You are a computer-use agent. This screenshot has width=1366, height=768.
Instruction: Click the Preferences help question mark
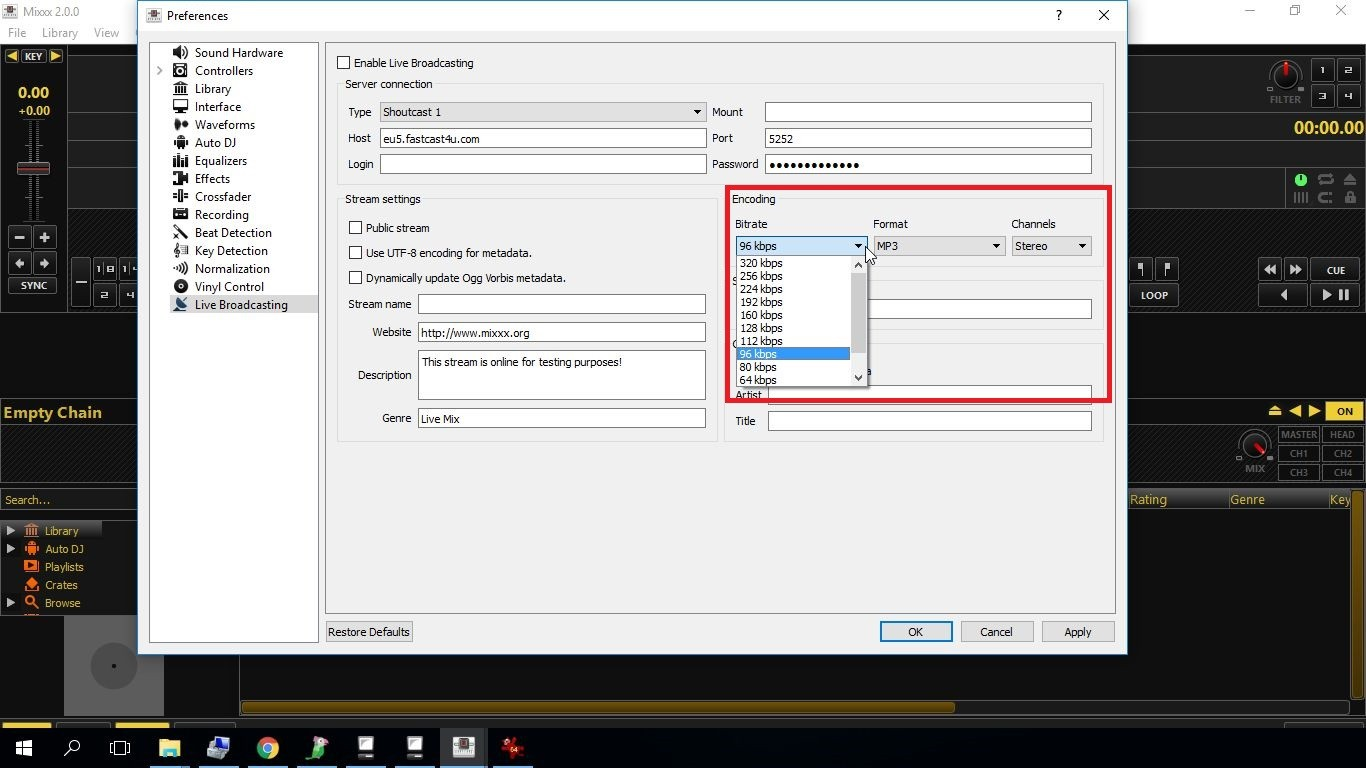click(x=1059, y=15)
